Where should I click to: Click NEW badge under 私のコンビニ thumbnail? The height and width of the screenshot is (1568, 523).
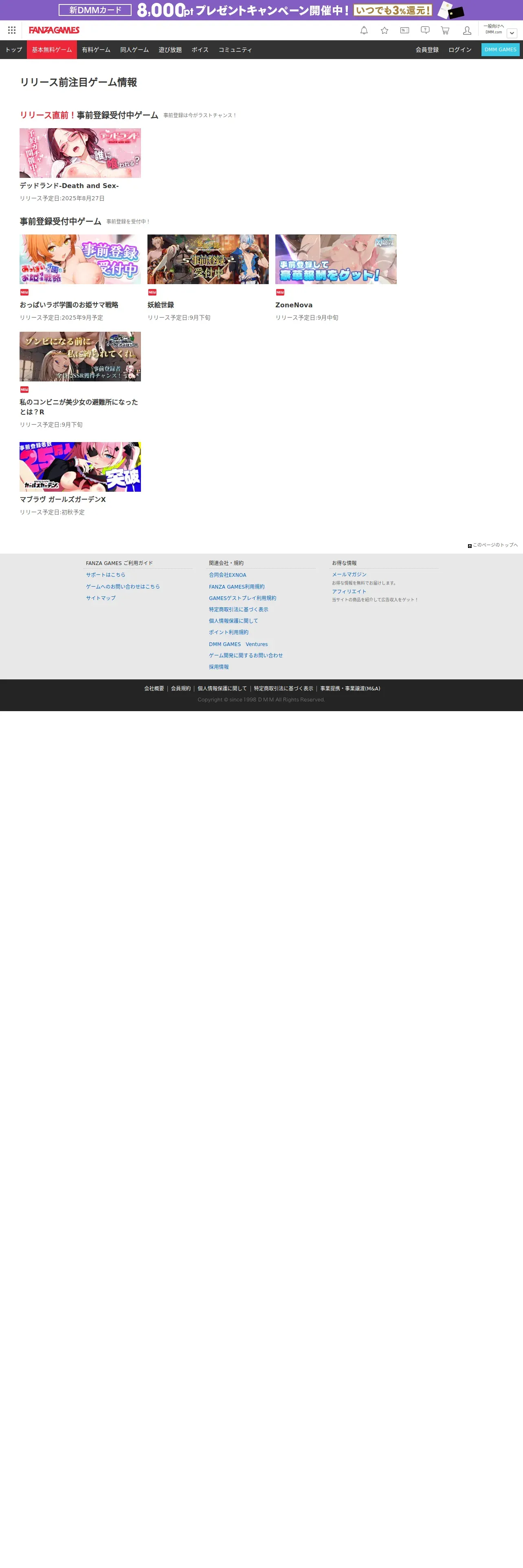tap(24, 390)
